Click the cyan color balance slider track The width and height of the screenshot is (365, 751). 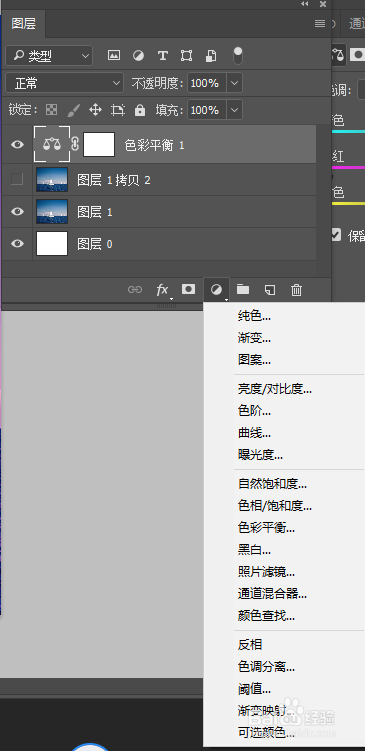coord(348,131)
